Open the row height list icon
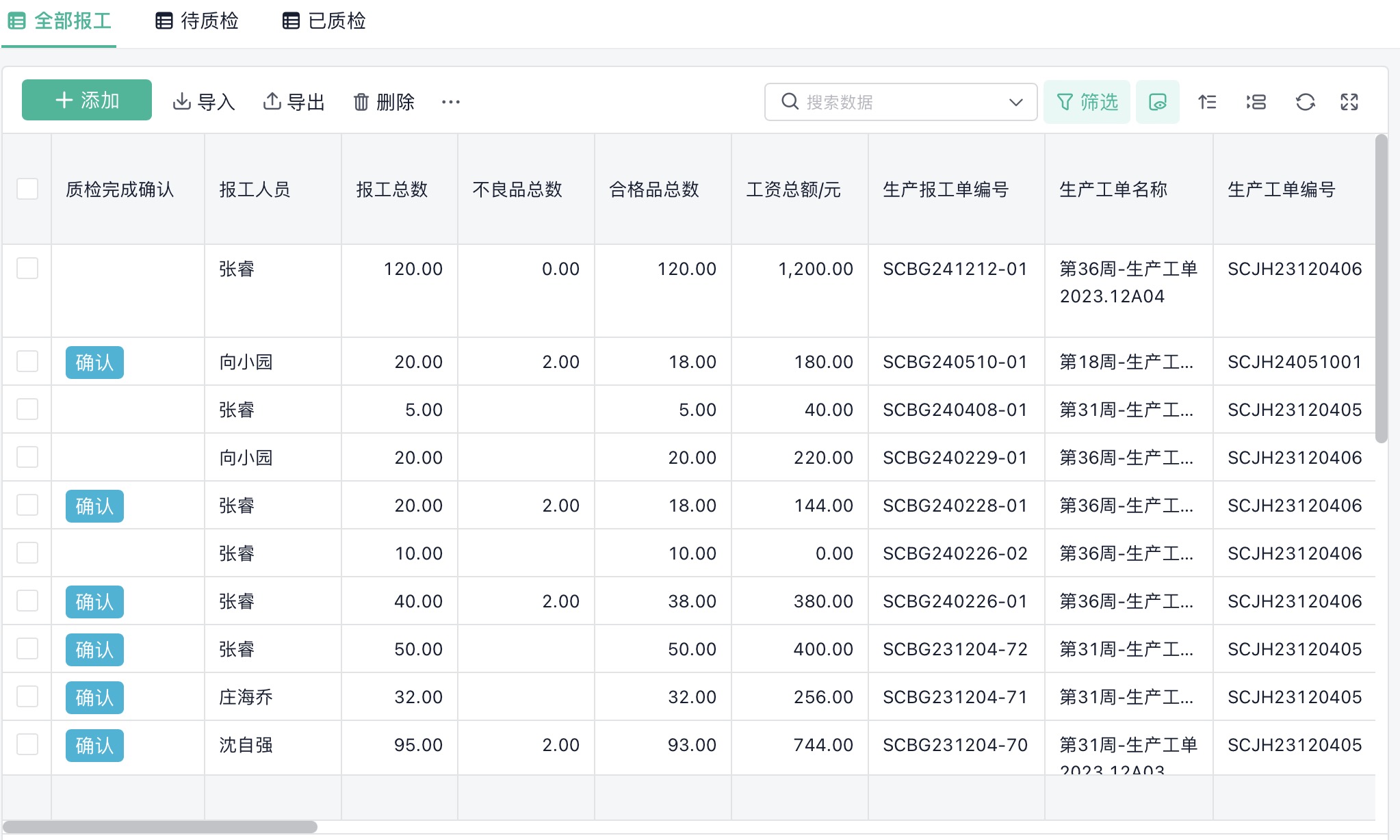Screen dimensions: 1400x840 1256,102
